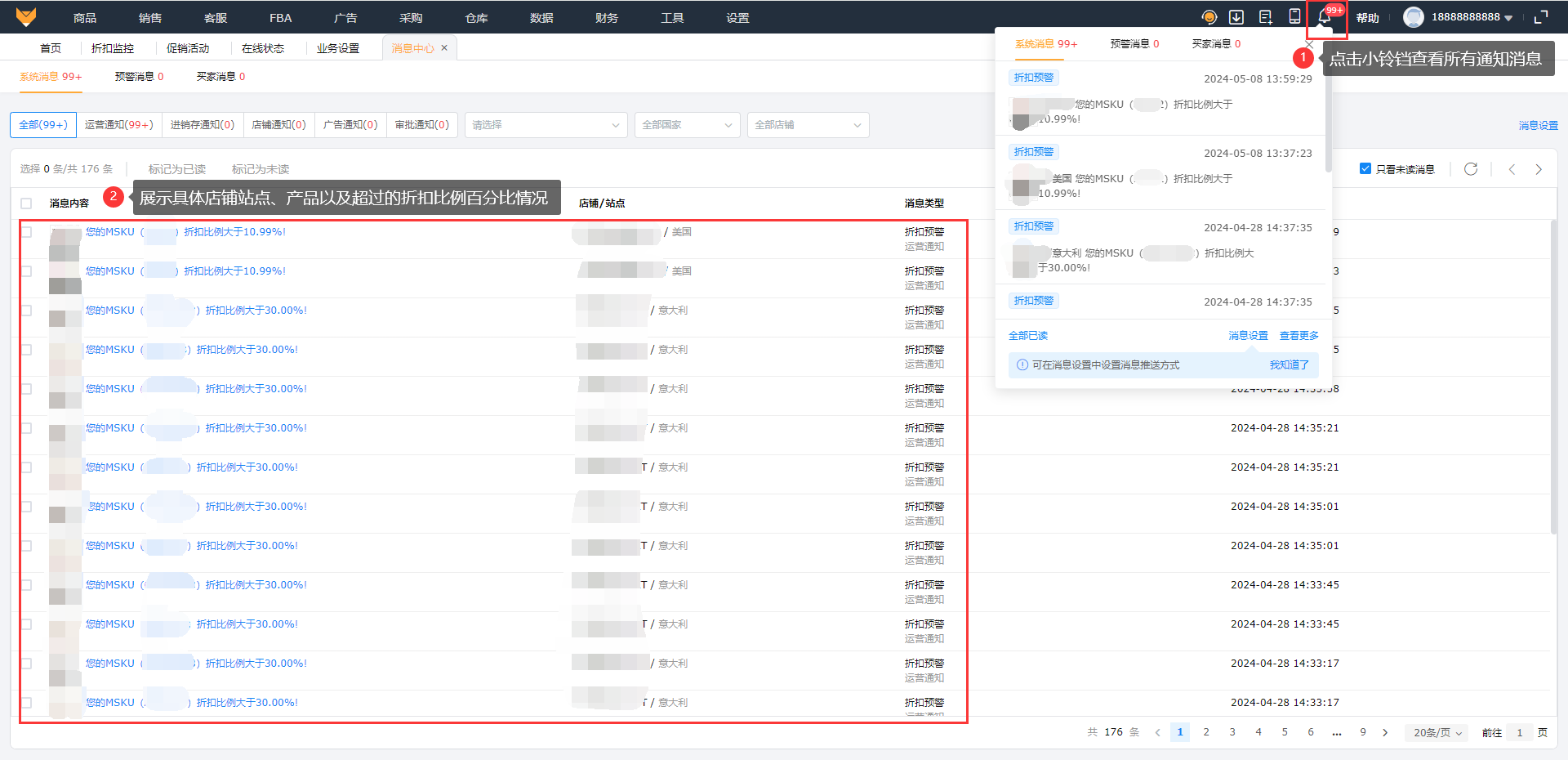The height and width of the screenshot is (760, 1568).
Task: Filter by 审批通知(0)
Action: click(x=422, y=125)
